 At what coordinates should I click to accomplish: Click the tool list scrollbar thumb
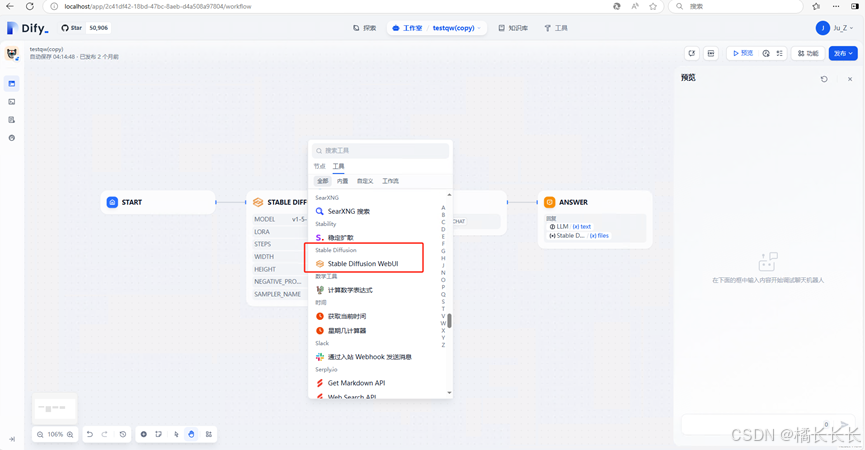tap(450, 321)
